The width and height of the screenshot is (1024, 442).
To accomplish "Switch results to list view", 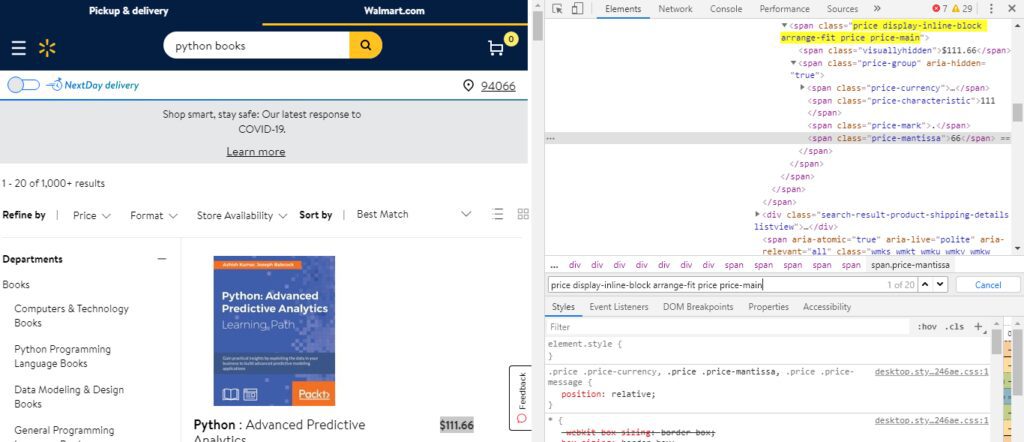I will click(498, 214).
